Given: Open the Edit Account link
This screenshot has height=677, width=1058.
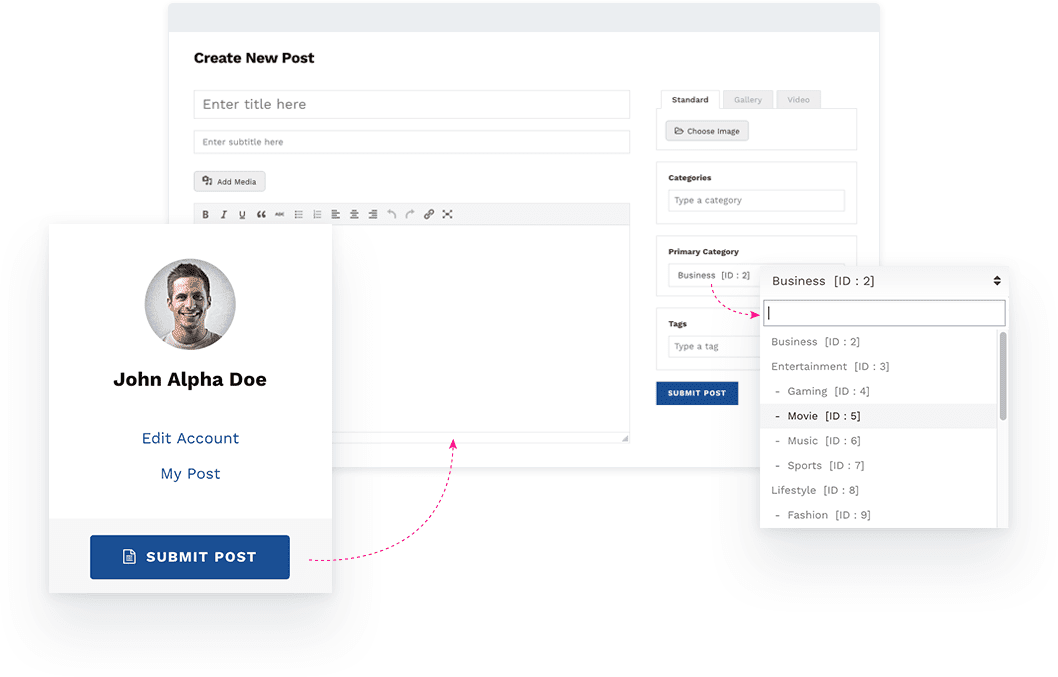Looking at the screenshot, I should 190,438.
